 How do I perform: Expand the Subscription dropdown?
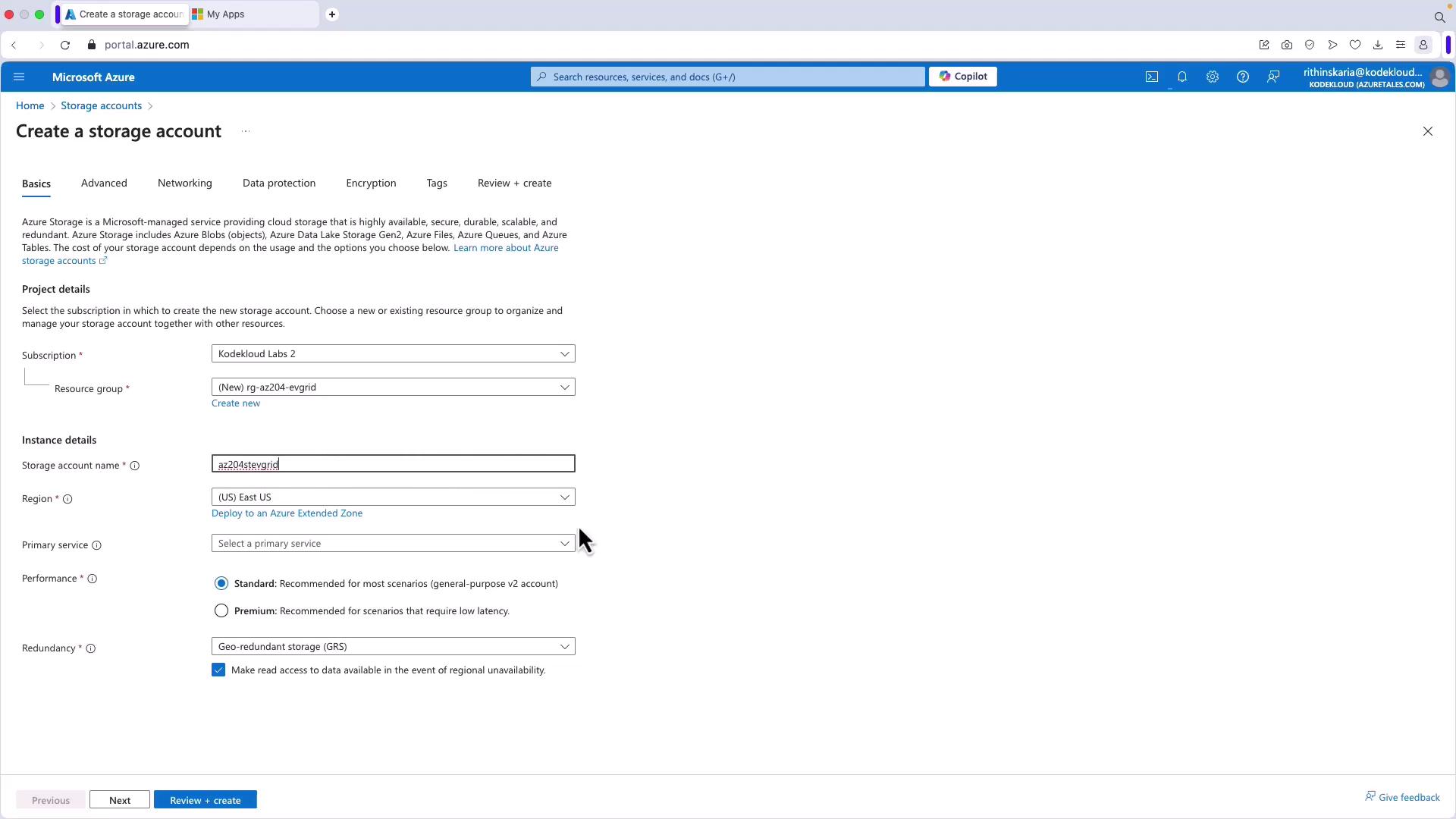(x=393, y=353)
